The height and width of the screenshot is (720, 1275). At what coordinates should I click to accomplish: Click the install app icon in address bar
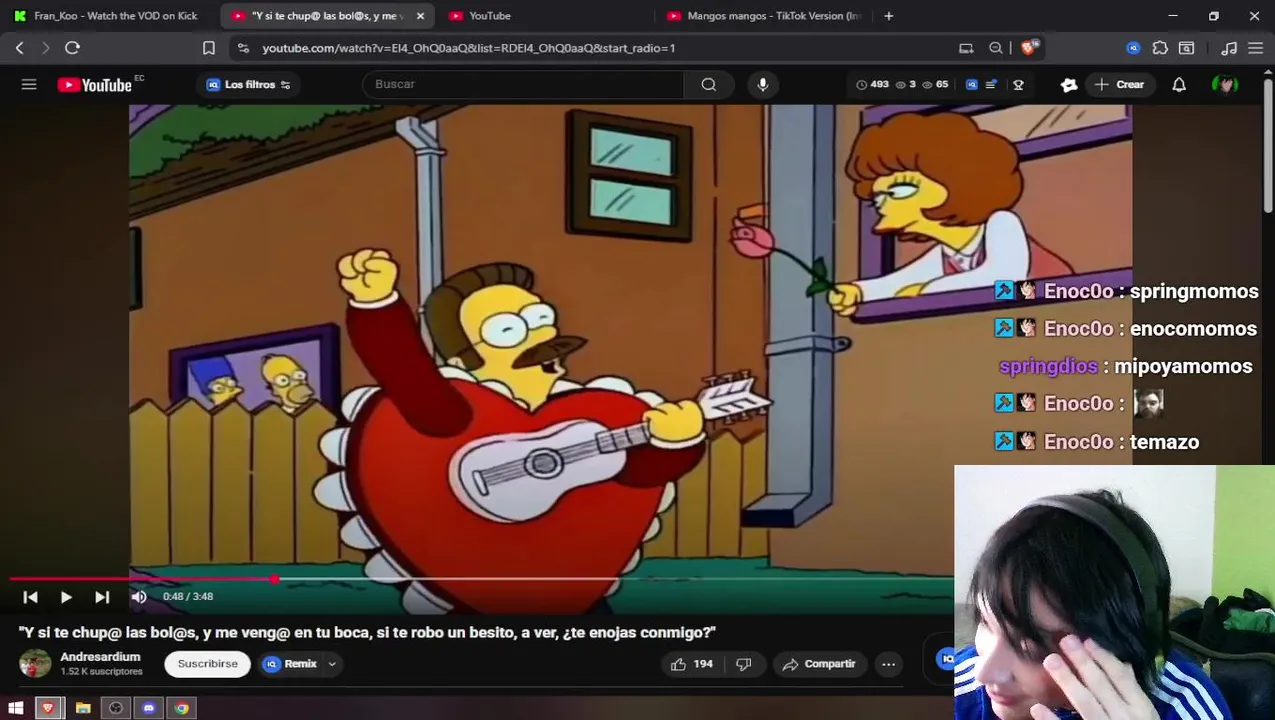tap(966, 48)
